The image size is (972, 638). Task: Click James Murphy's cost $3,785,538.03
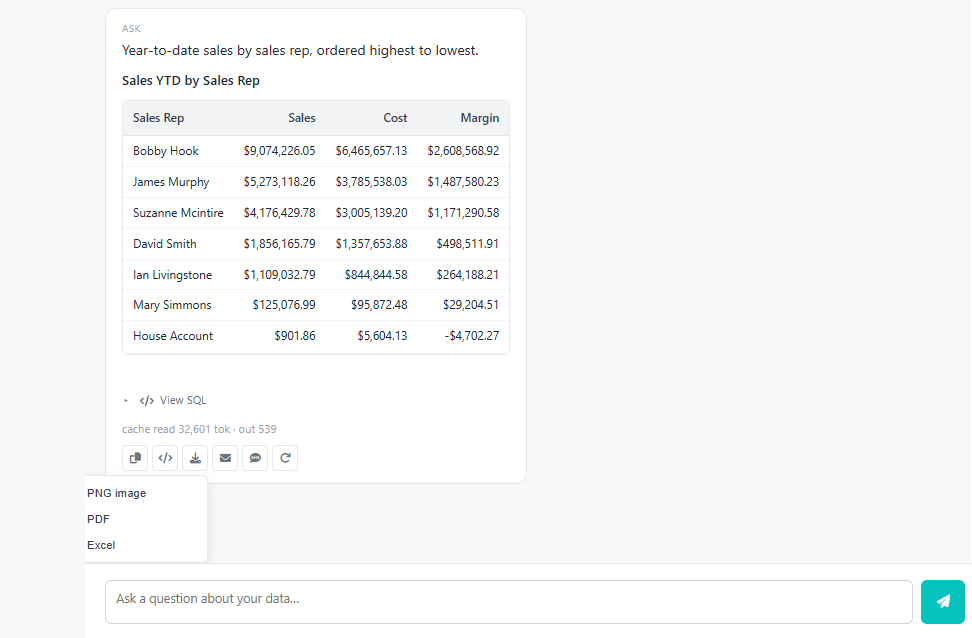pos(371,182)
